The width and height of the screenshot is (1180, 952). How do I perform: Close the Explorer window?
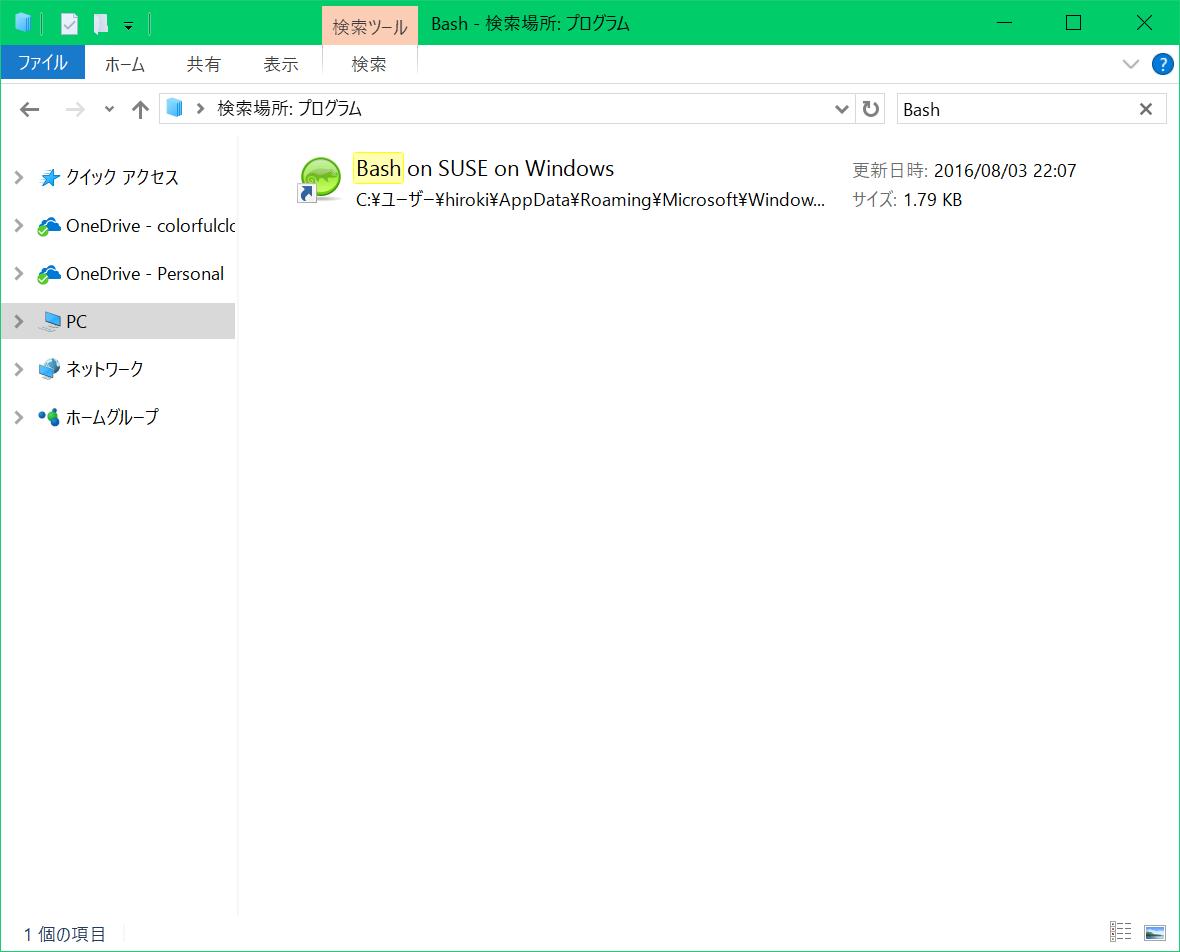[1144, 23]
